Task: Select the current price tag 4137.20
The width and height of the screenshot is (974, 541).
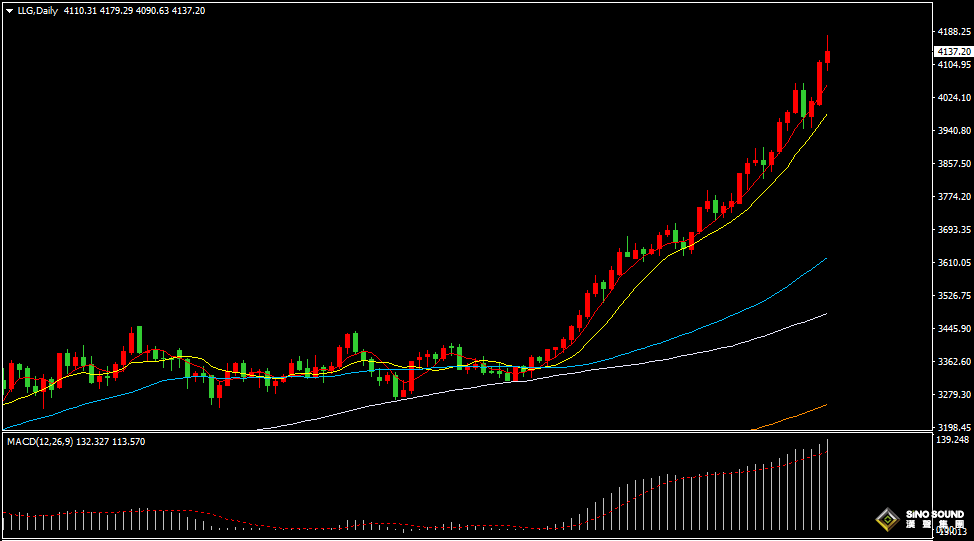Action: (952, 51)
